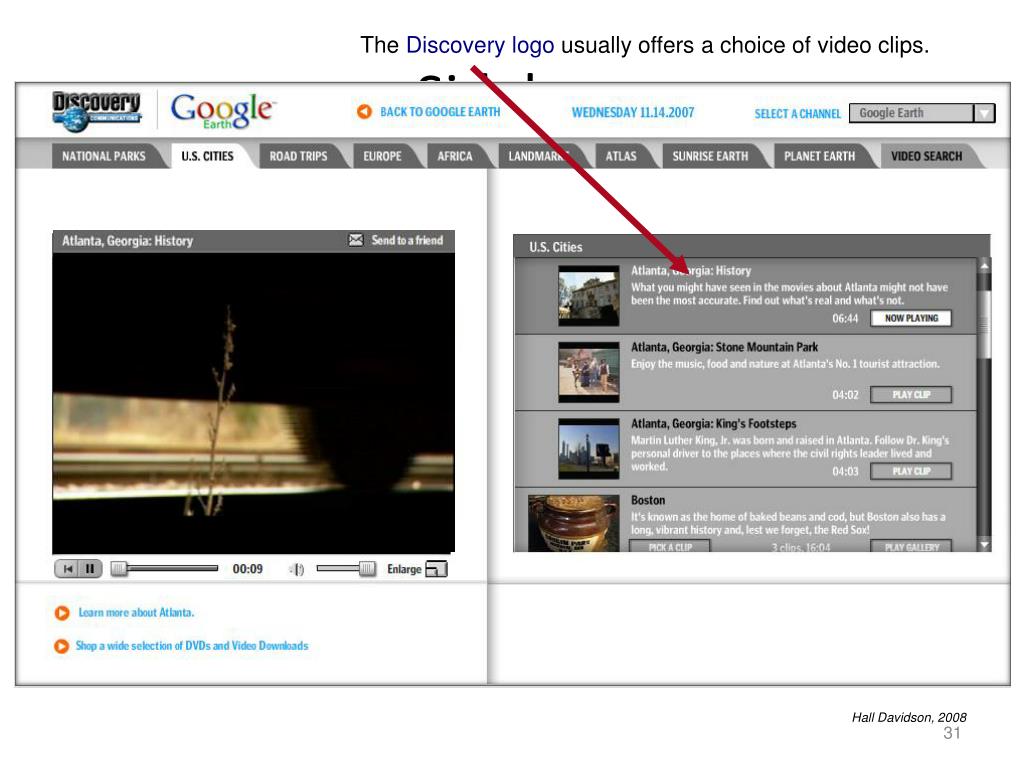Click title 'Atlanta, Georgia: Stone Mountain Park'
The image size is (1024, 768).
pos(724,347)
